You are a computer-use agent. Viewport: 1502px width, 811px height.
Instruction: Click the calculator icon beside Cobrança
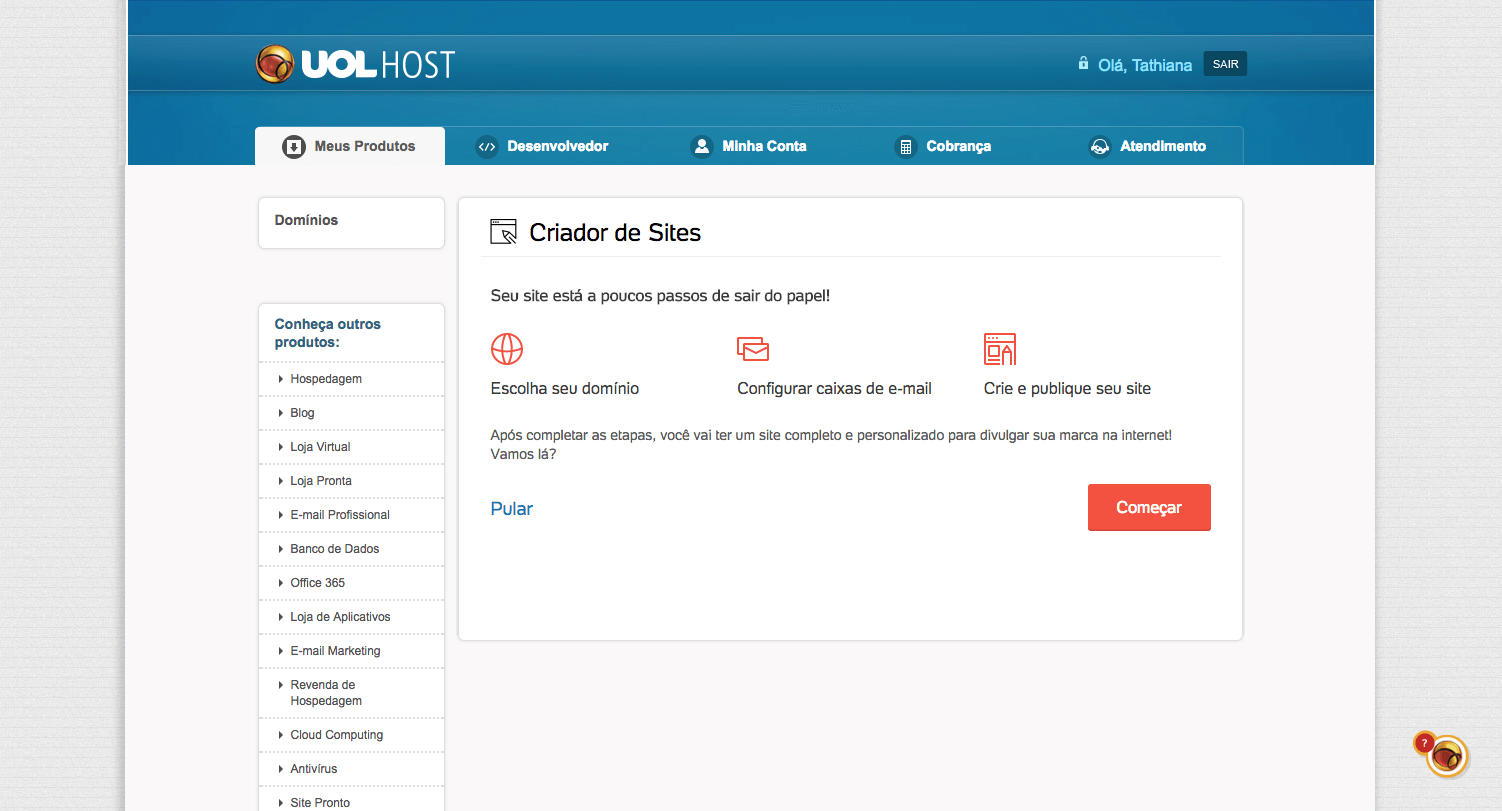point(906,147)
